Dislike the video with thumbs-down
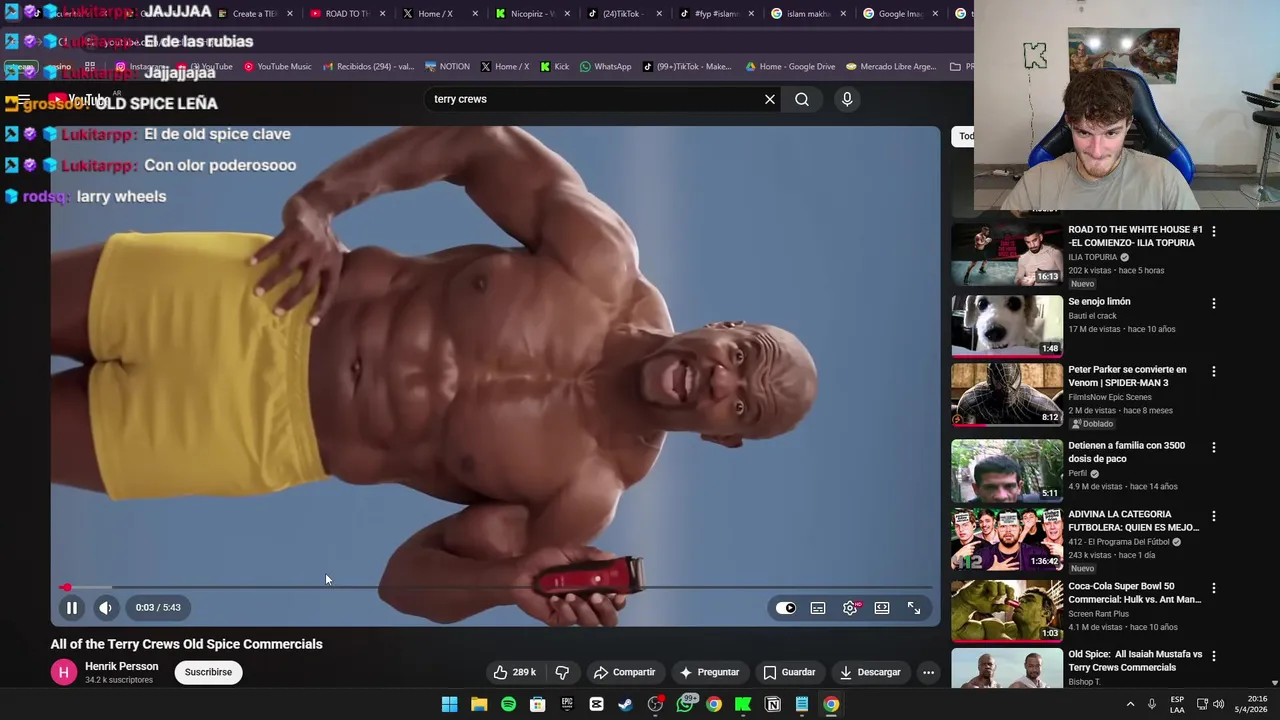Screen dimensions: 1280x720 click(x=562, y=672)
